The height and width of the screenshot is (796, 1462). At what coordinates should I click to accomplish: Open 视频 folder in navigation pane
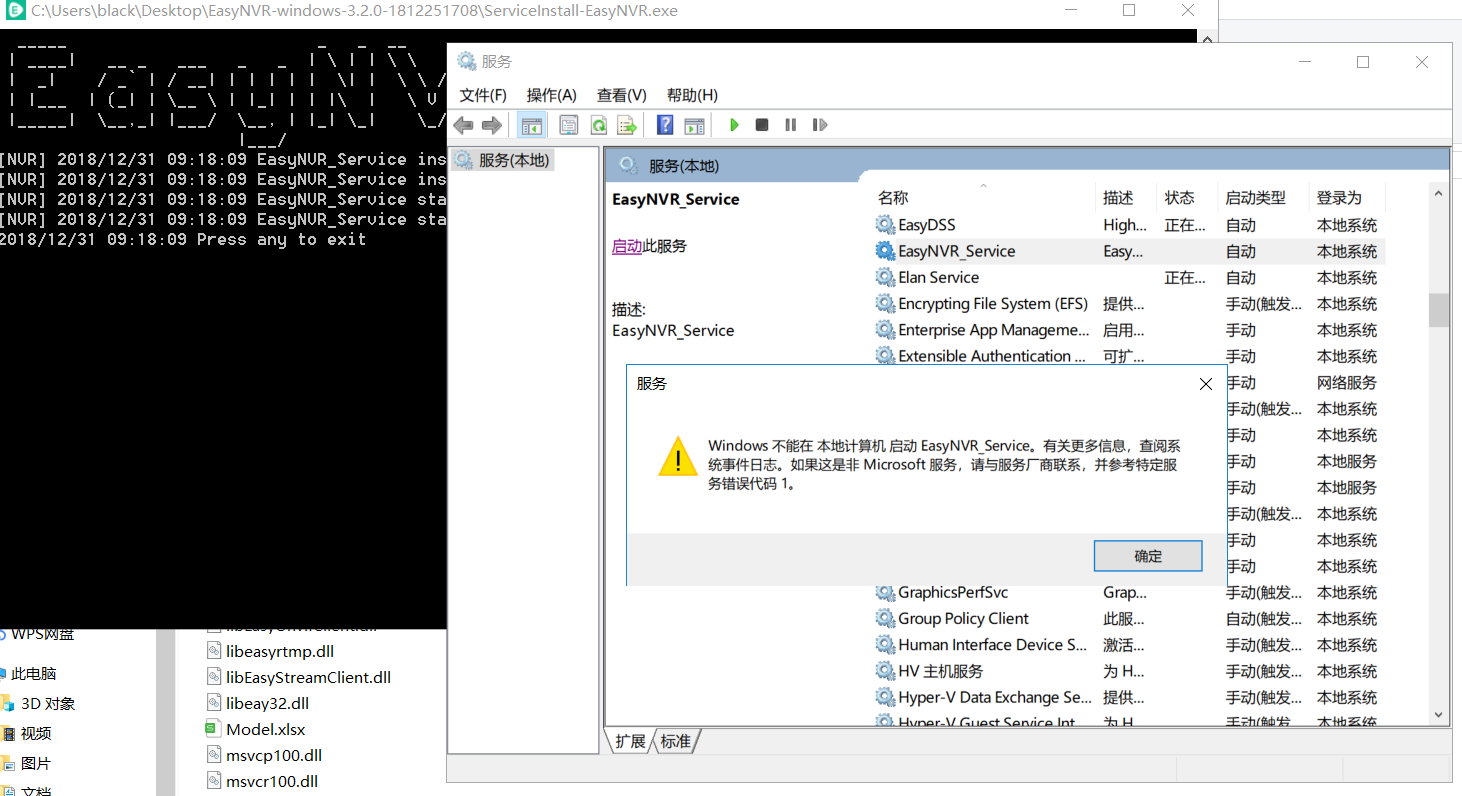coord(35,733)
